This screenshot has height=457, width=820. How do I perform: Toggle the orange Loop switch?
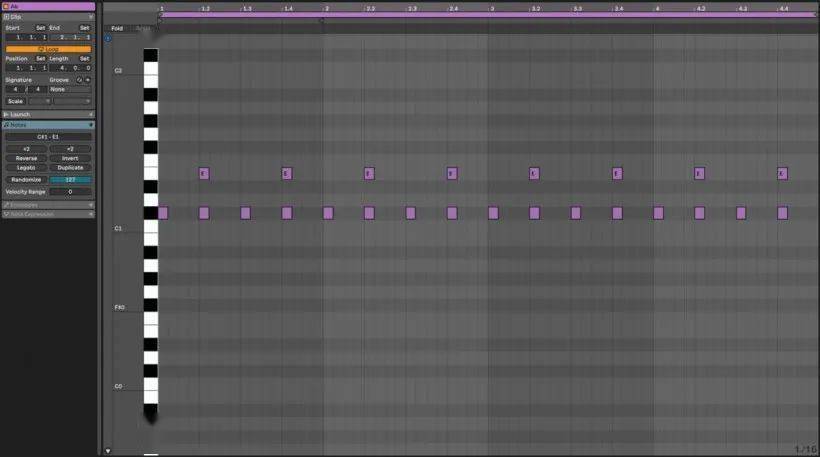click(x=47, y=48)
